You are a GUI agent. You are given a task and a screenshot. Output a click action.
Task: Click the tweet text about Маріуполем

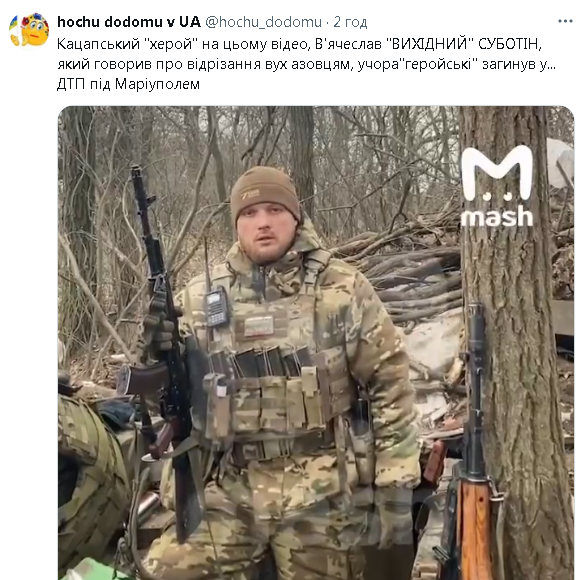click(x=306, y=64)
